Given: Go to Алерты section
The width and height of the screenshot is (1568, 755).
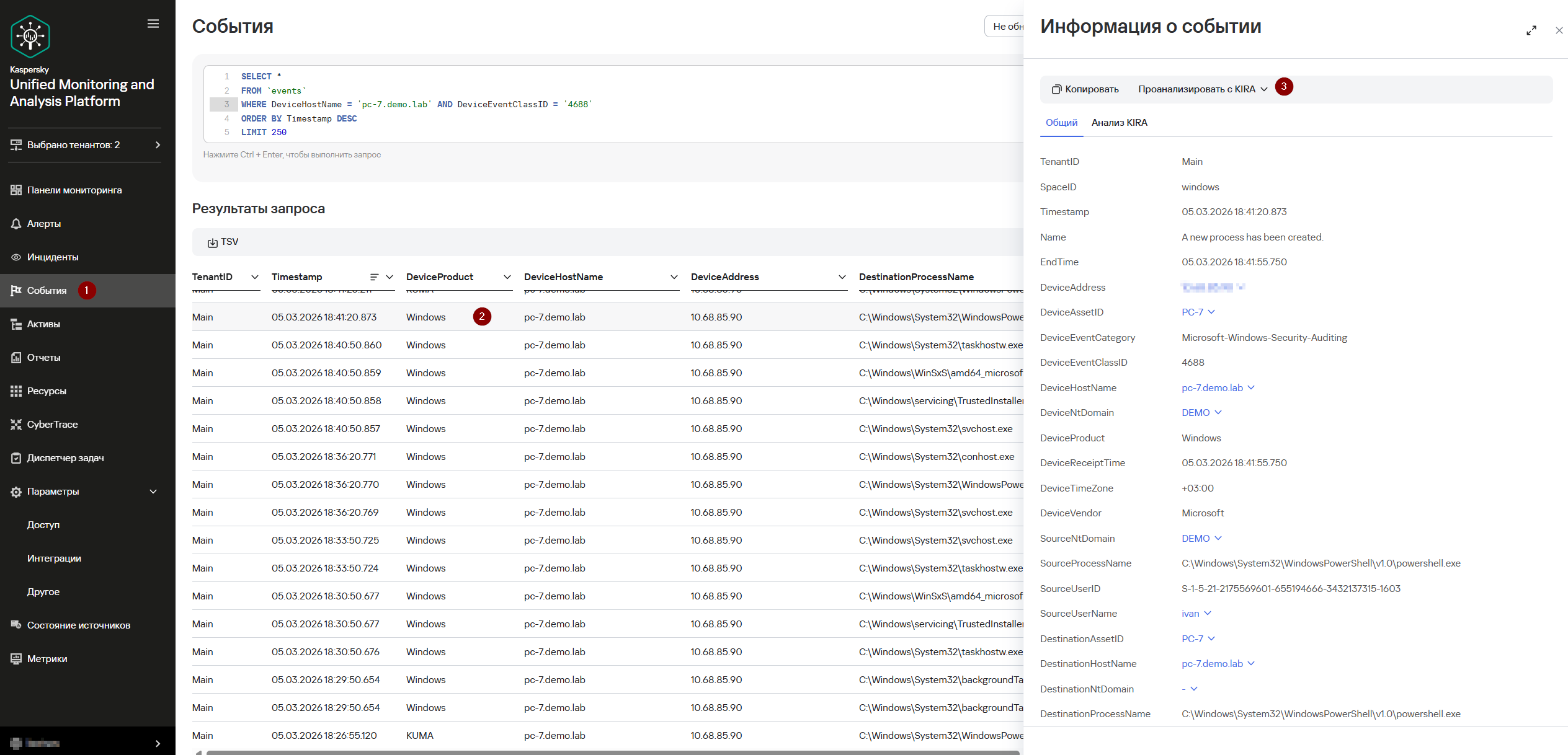Looking at the screenshot, I should tap(44, 224).
